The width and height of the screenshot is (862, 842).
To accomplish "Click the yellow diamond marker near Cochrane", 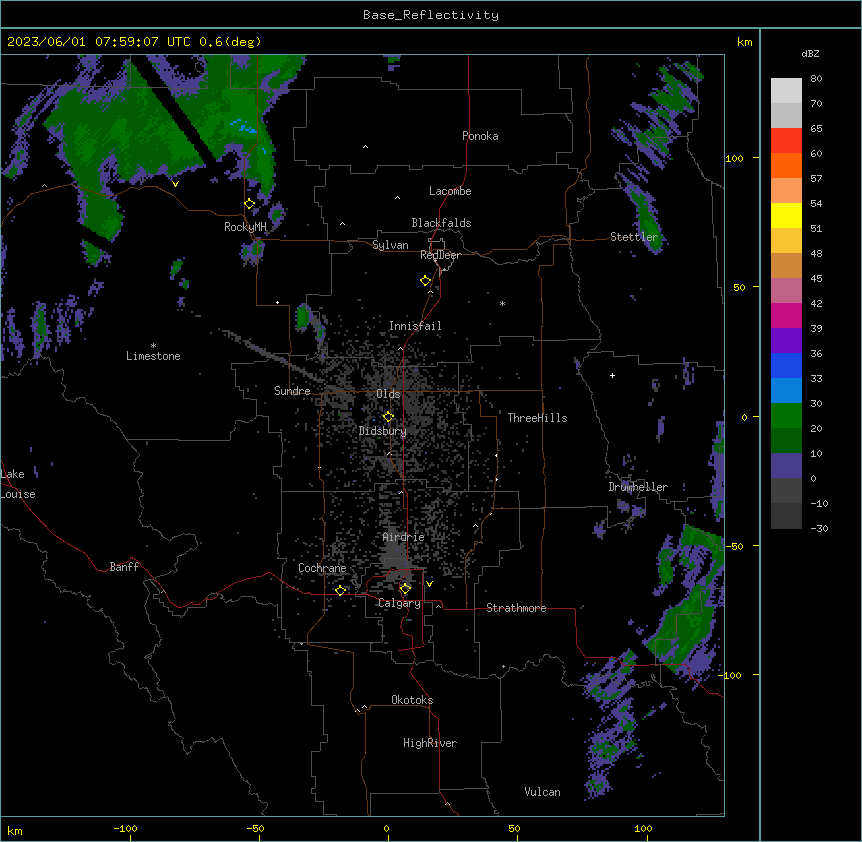I will tap(340, 591).
